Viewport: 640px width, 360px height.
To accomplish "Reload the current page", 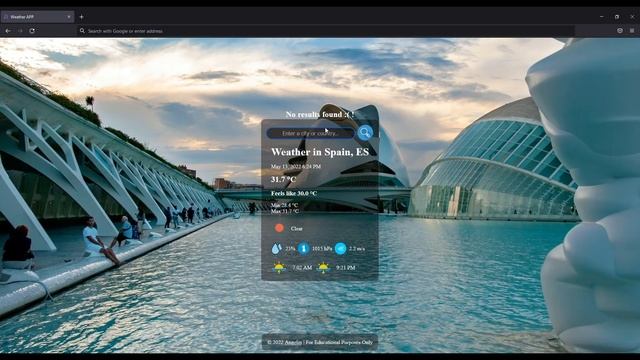I will [x=32, y=31].
